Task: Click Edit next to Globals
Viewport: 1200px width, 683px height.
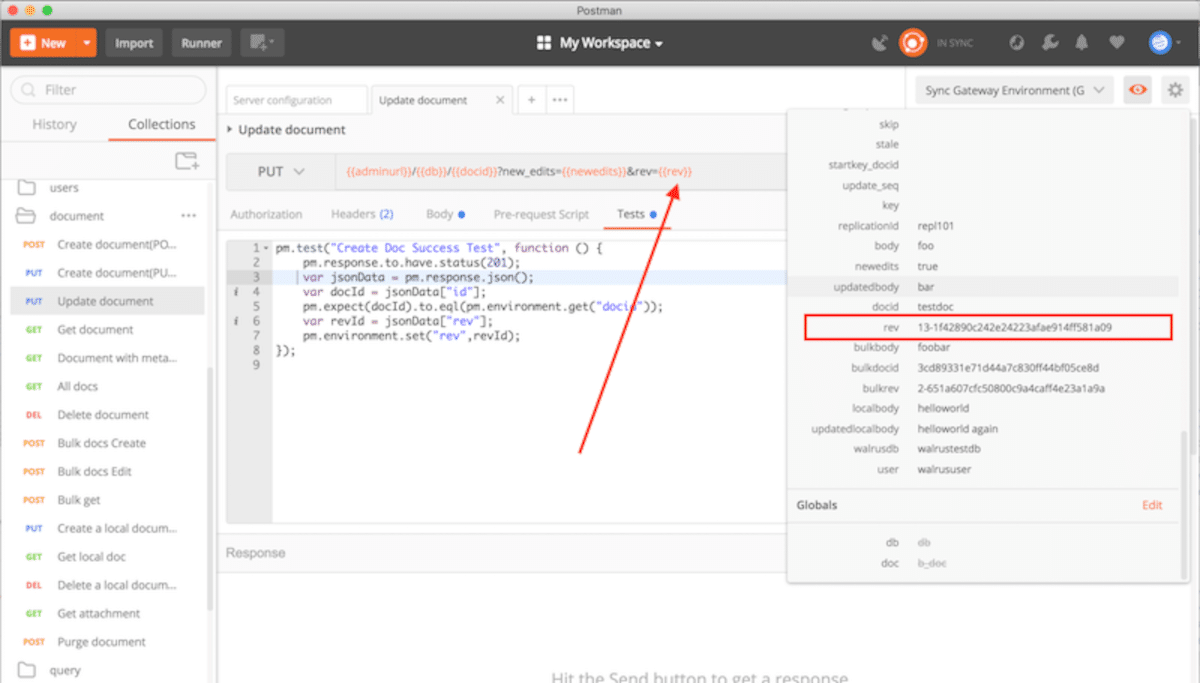Action: tap(1152, 505)
